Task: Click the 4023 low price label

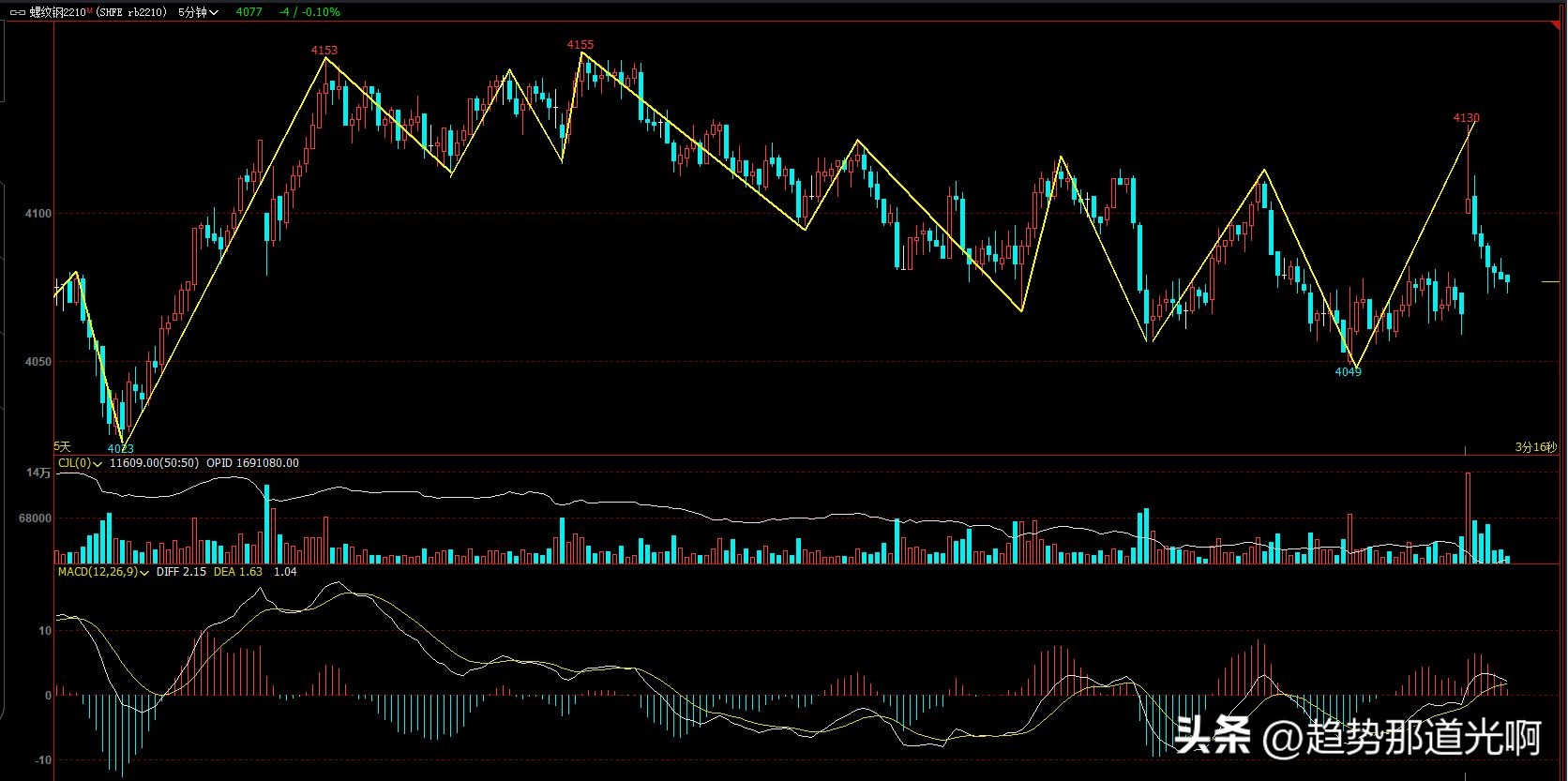Action: 121,449
